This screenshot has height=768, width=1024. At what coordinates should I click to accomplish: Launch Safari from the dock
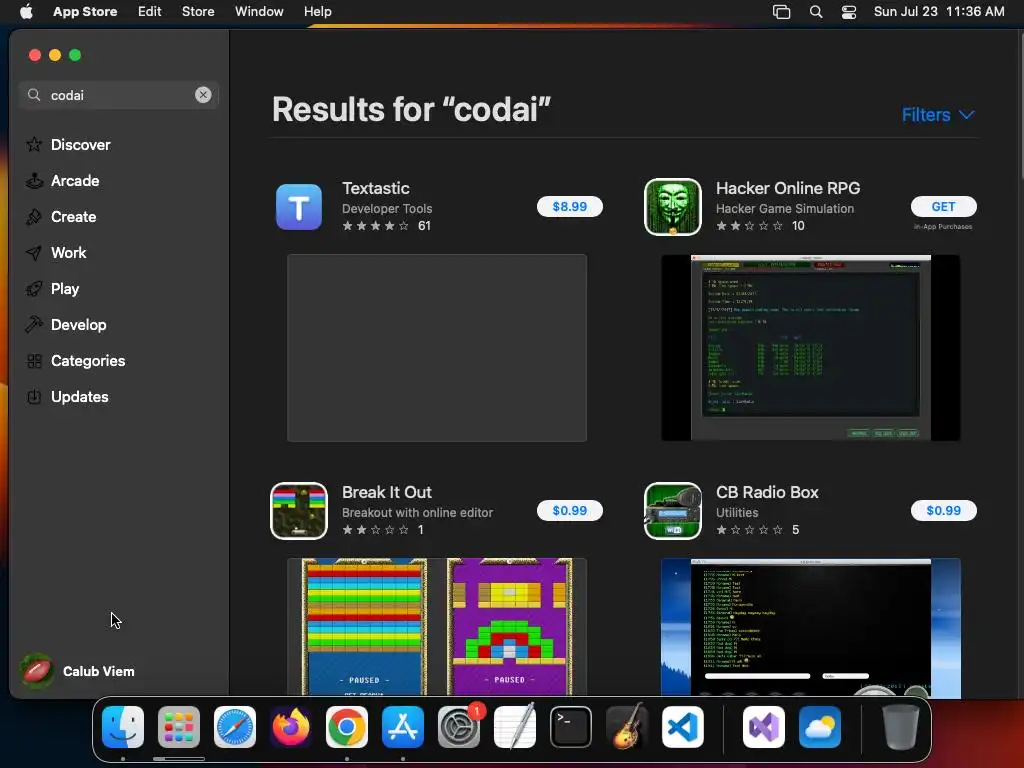[x=235, y=727]
